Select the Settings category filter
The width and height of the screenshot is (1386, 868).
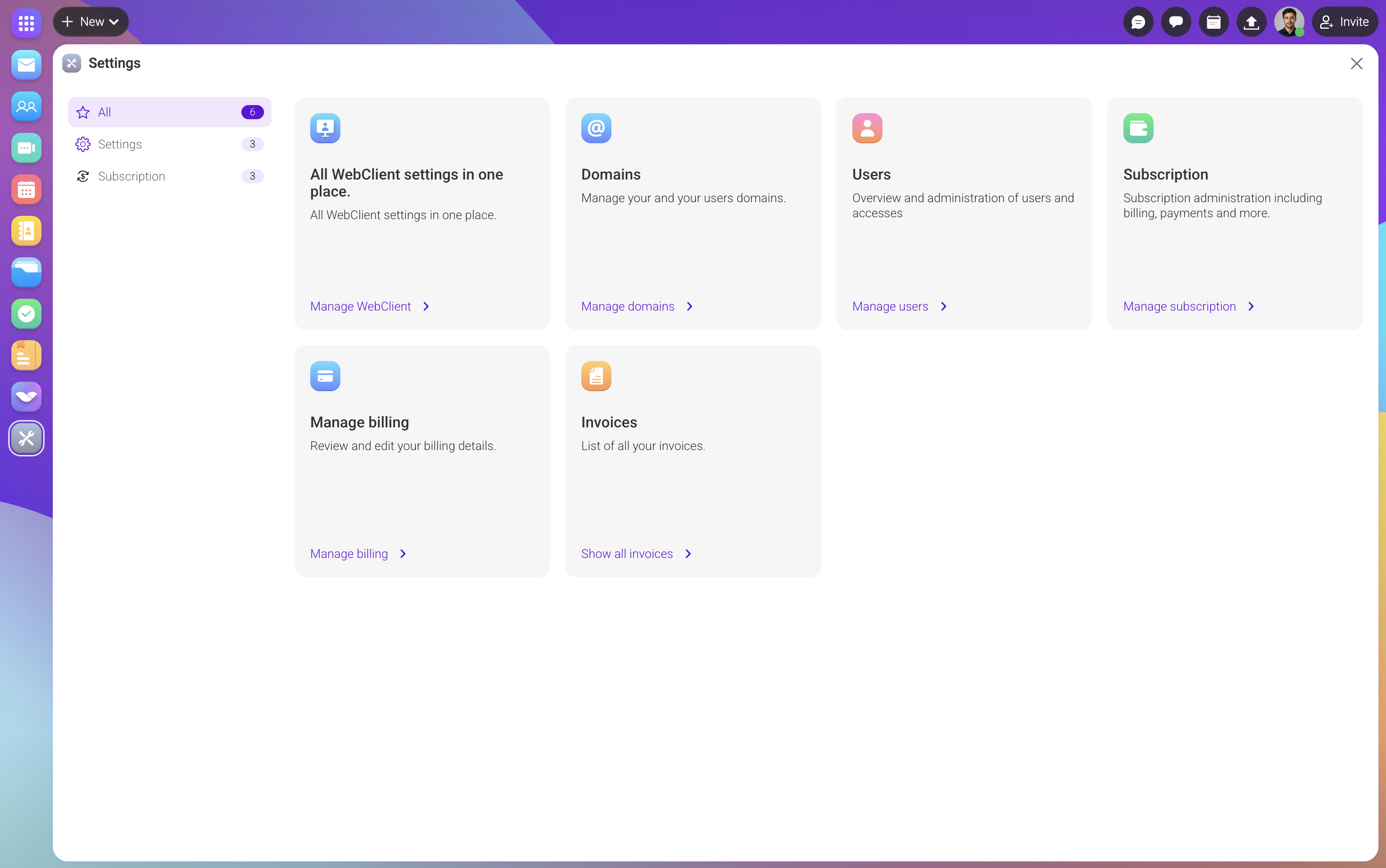(169, 144)
